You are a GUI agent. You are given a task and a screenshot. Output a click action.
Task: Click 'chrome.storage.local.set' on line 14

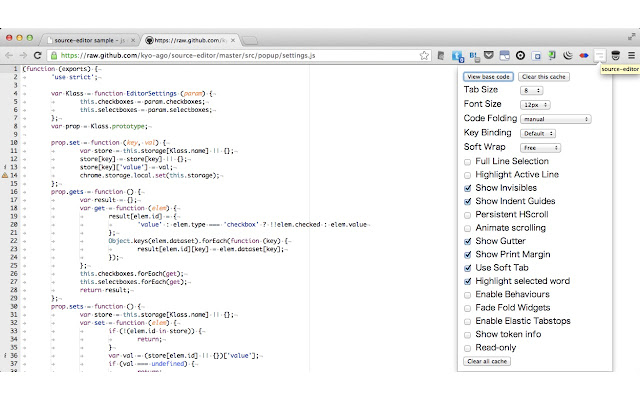click(x=122, y=176)
